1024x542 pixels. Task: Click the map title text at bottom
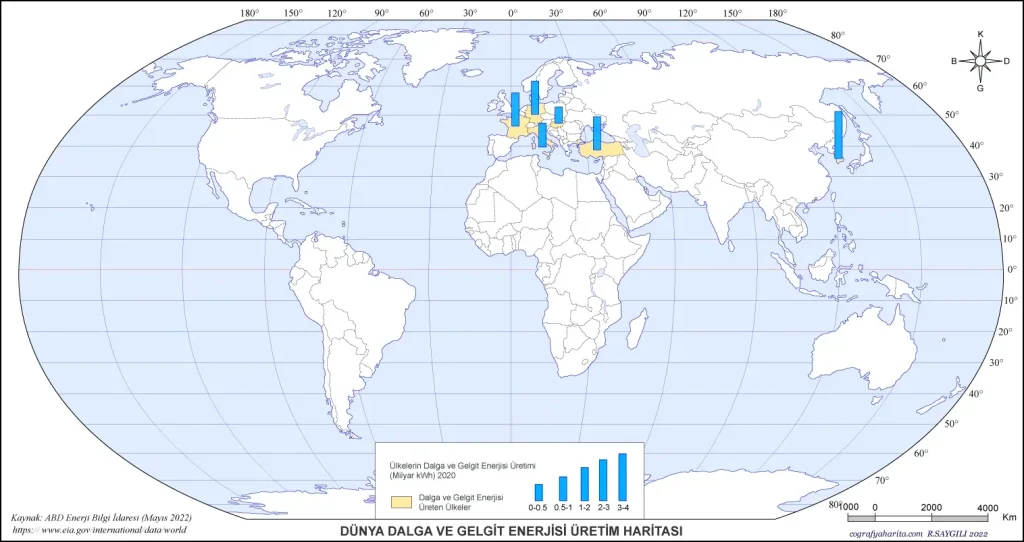pos(511,531)
